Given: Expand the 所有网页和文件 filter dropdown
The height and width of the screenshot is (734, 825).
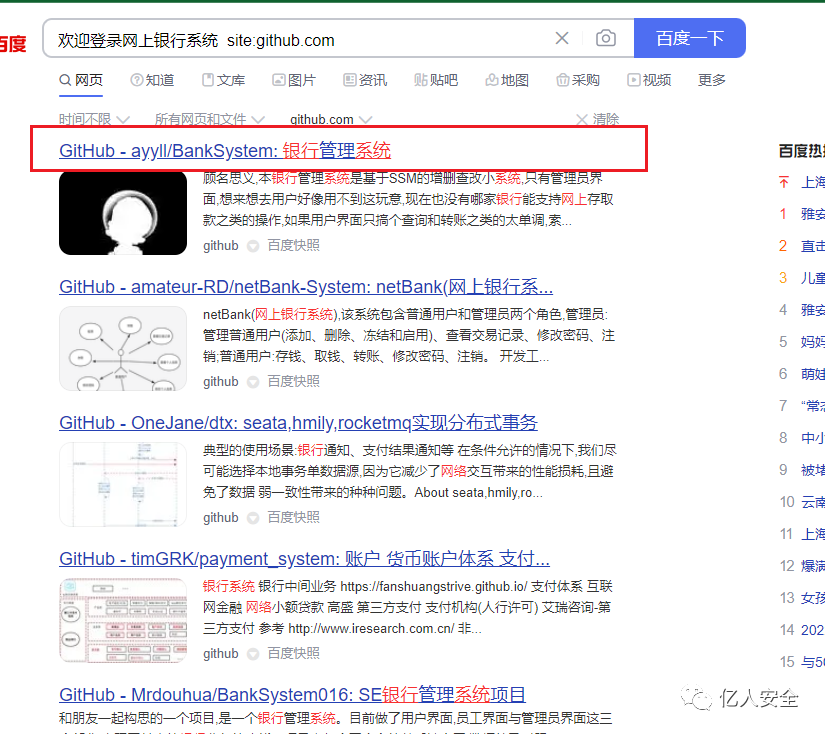Looking at the screenshot, I should tap(209, 119).
